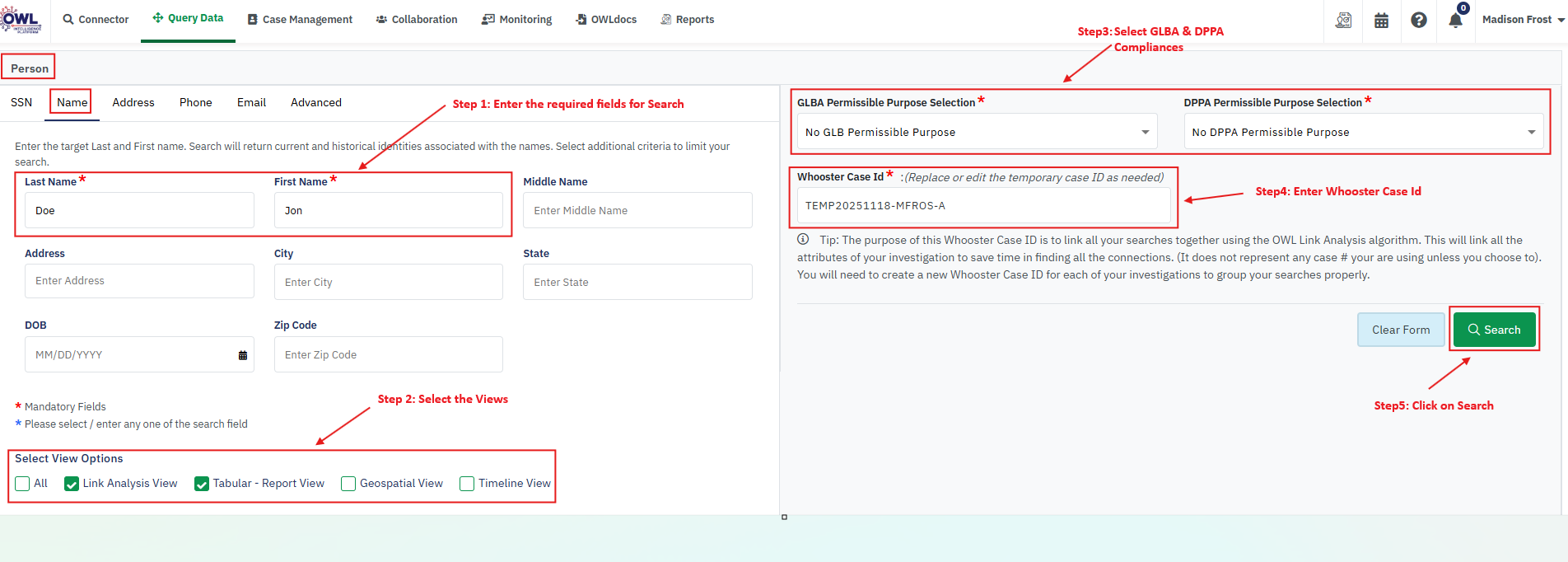Viewport: 1568px width, 562px height.
Task: Click the Search button with magnifier icon
Action: click(x=1494, y=330)
